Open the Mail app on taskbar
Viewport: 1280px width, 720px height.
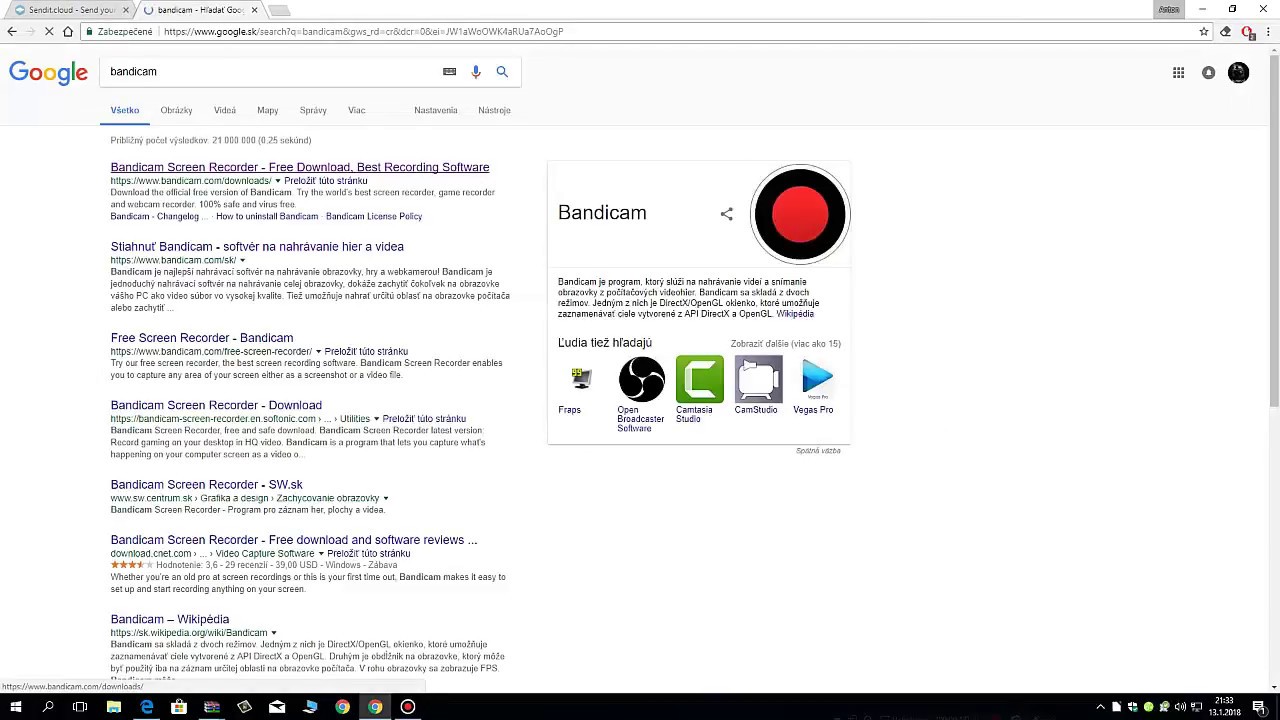tap(277, 707)
